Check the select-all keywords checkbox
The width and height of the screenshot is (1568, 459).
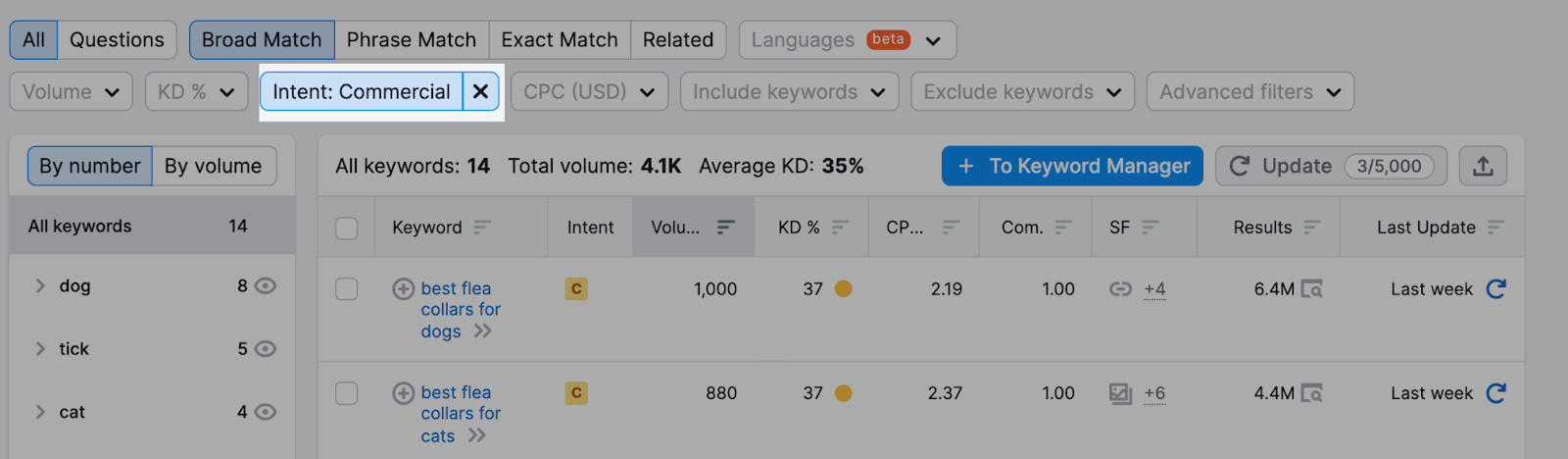[347, 228]
